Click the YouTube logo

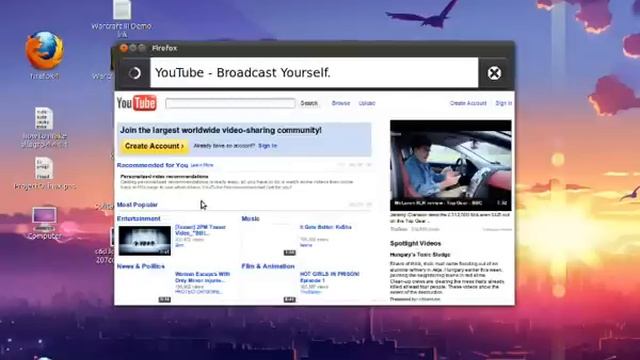pos(136,103)
